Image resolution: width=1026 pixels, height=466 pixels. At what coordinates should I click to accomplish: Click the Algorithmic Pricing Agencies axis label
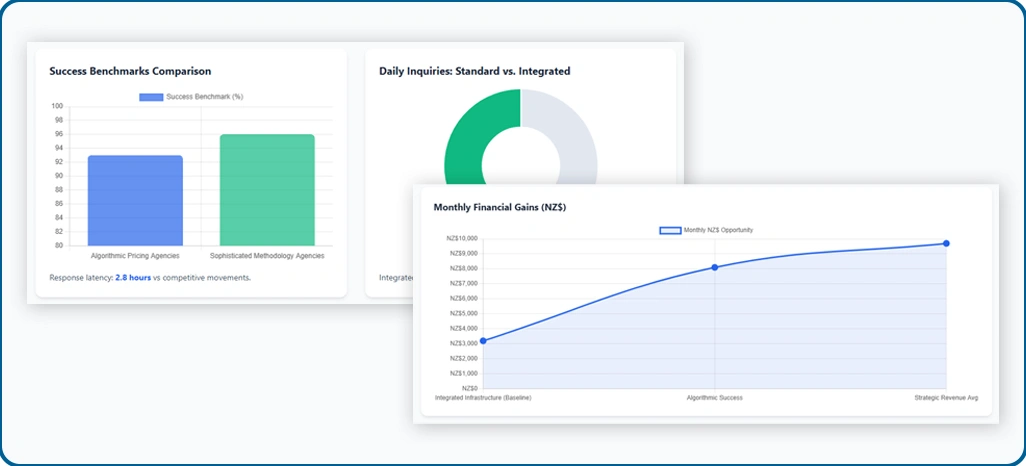click(135, 255)
